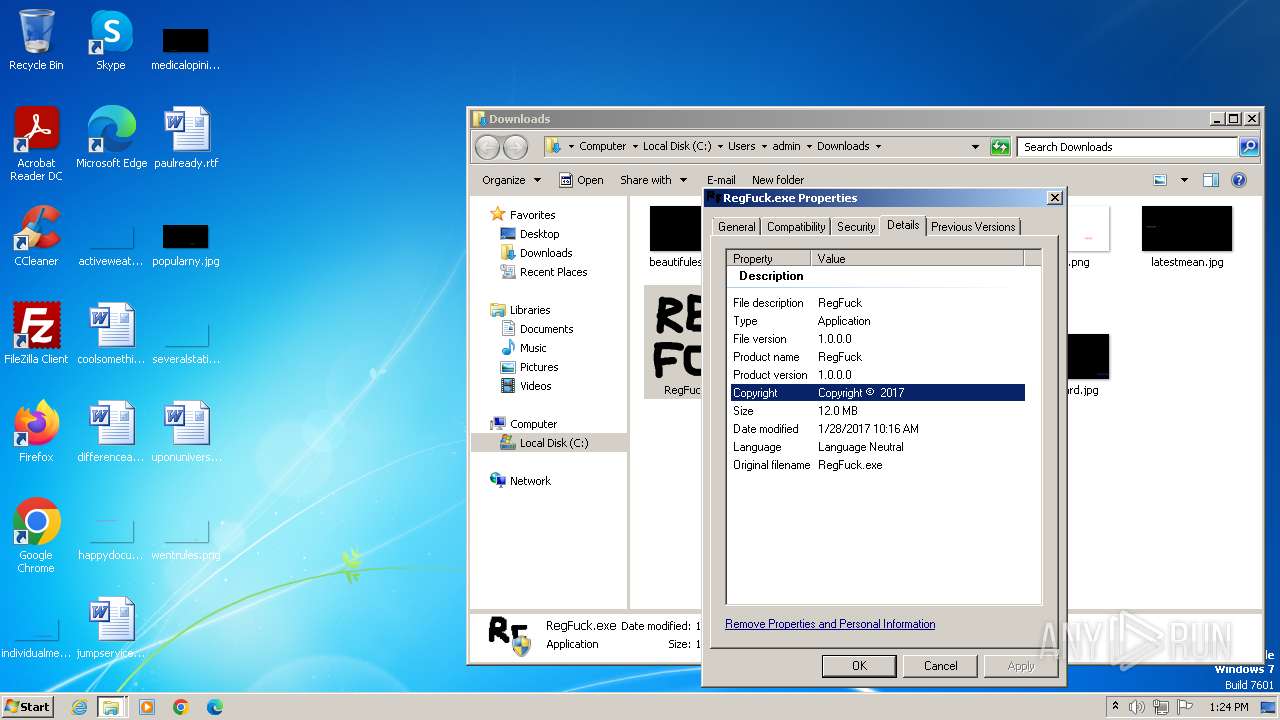Open the Google Chrome desktop shortcut
The image size is (1280, 720).
[x=36, y=535]
